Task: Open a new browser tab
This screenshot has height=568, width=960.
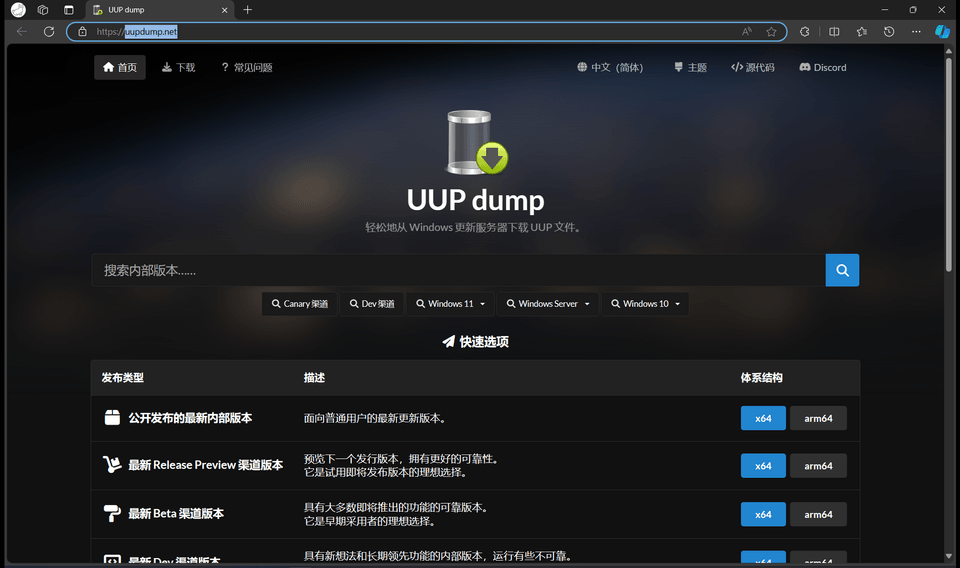Action: (x=248, y=10)
